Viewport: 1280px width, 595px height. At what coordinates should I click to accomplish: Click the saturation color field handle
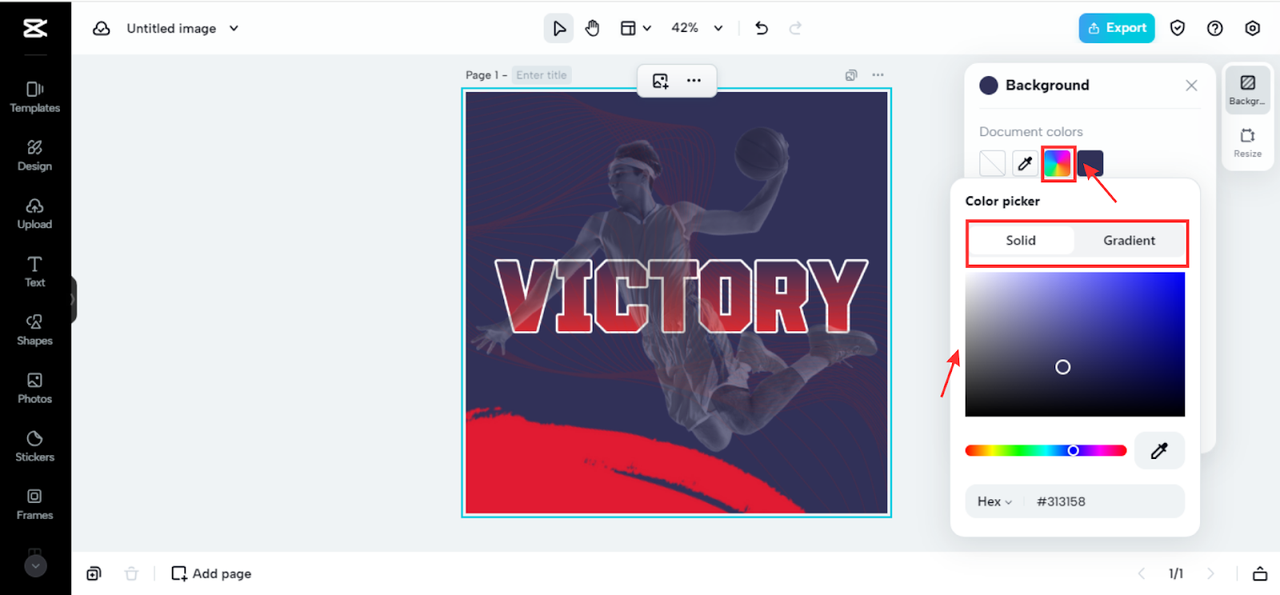[x=1063, y=367]
